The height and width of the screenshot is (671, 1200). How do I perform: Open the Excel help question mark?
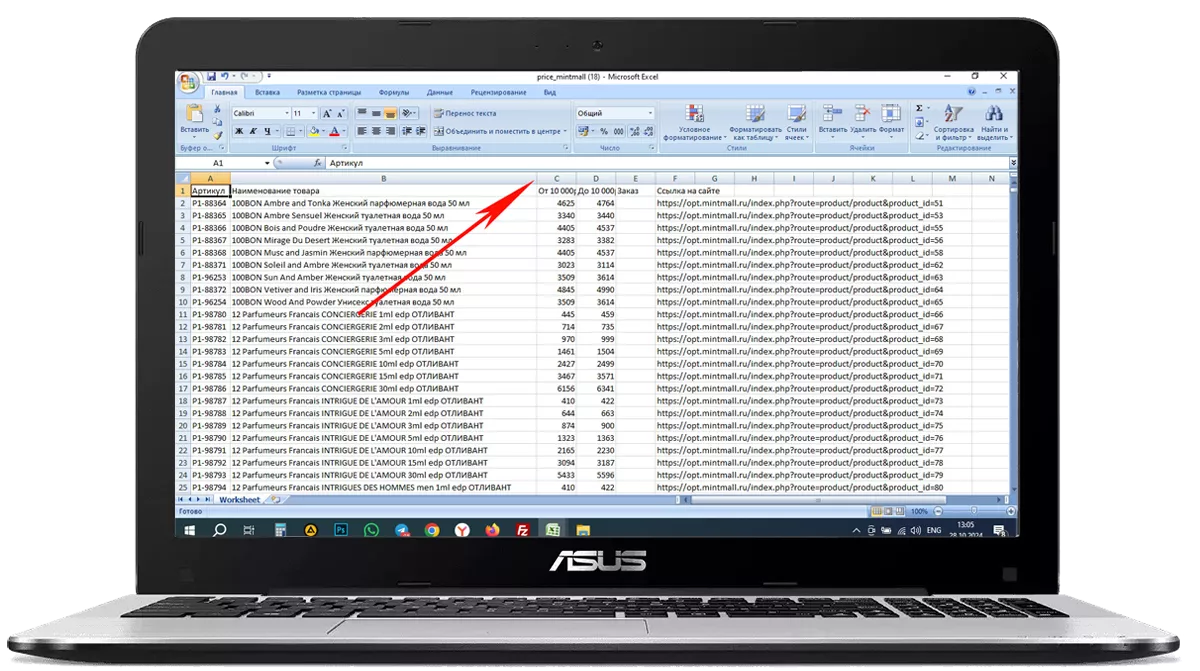[971, 91]
